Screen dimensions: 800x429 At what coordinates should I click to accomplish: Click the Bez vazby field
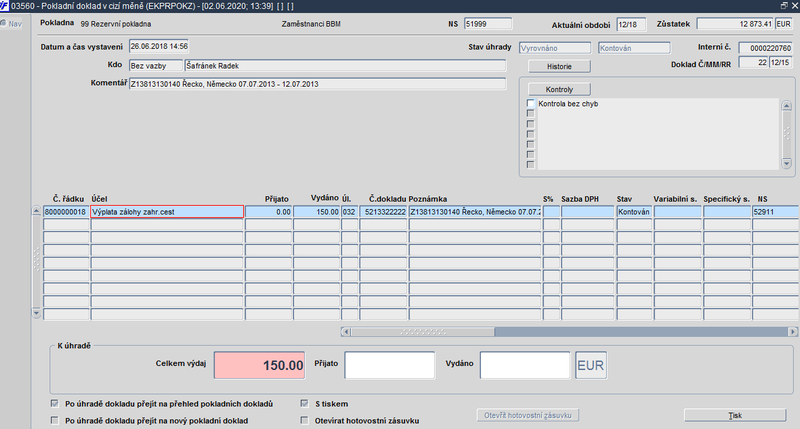[x=156, y=66]
